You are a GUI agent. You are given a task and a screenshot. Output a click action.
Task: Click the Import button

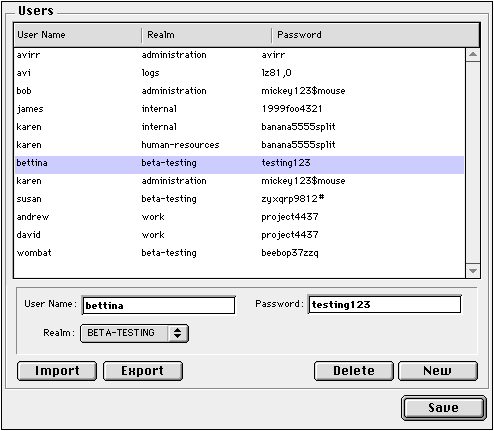(57, 371)
